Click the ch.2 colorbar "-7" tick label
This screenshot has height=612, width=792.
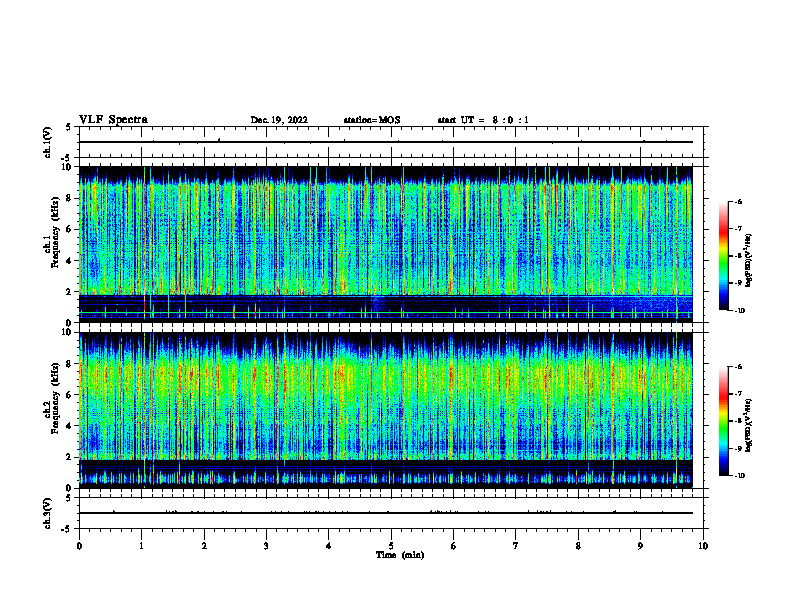(738, 394)
